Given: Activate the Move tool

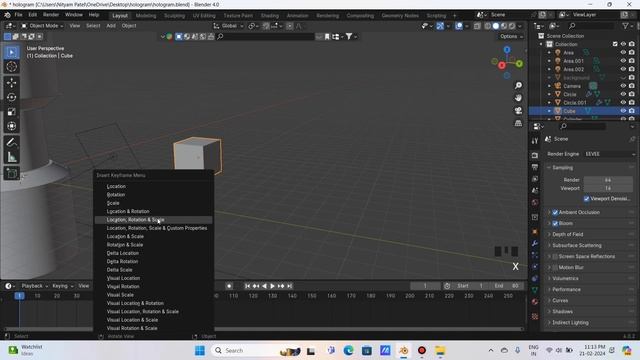Looking at the screenshot, I should [x=11, y=83].
